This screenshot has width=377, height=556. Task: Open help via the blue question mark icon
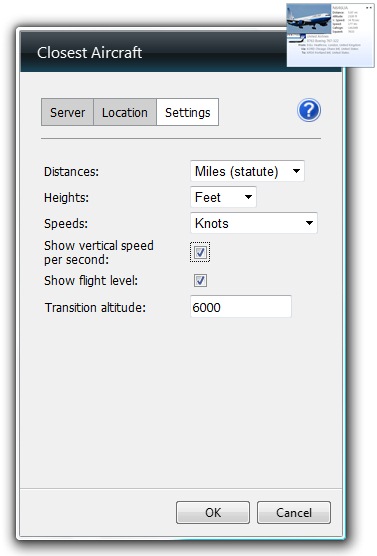click(x=309, y=110)
